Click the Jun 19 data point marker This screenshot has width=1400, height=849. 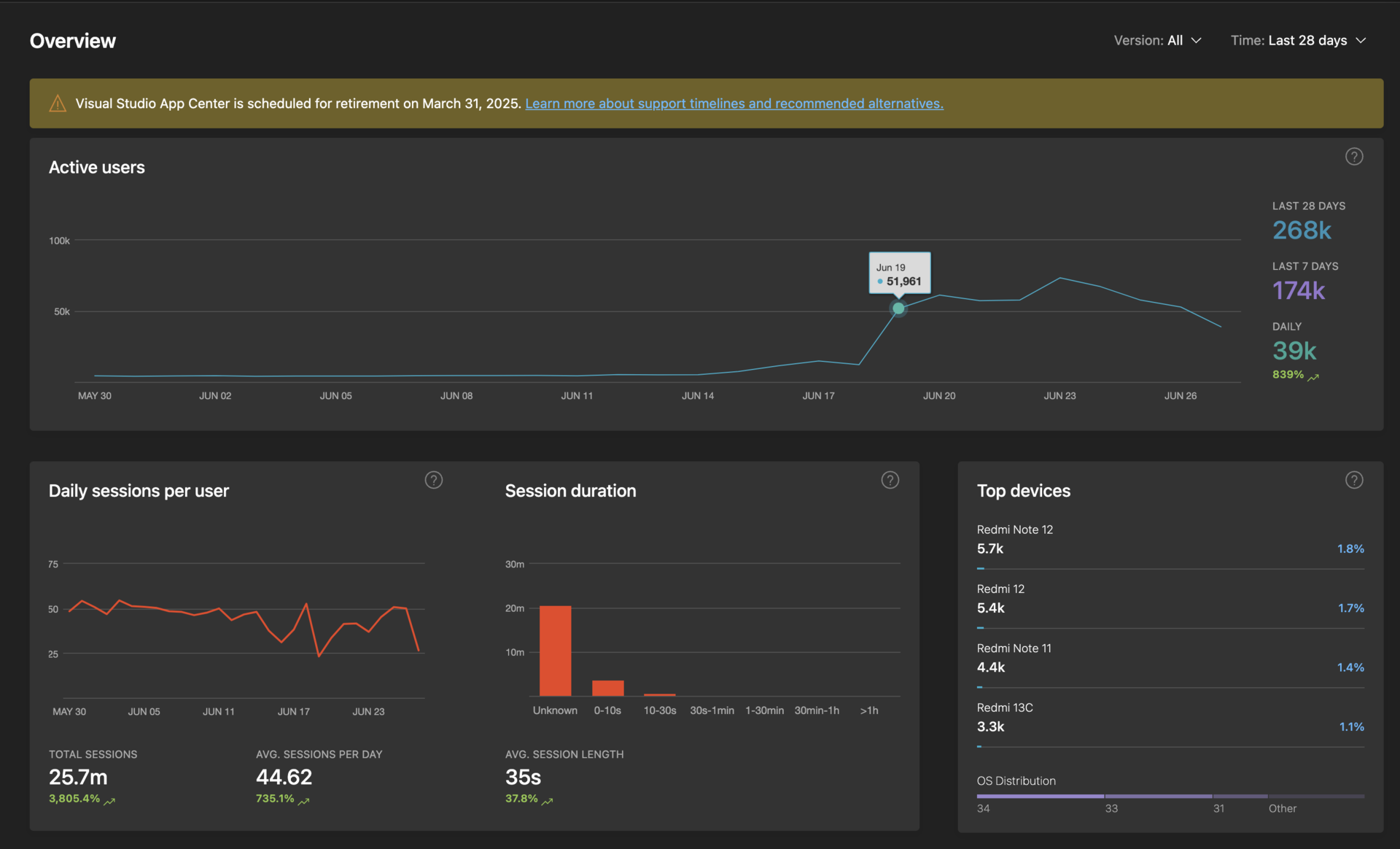coord(898,309)
